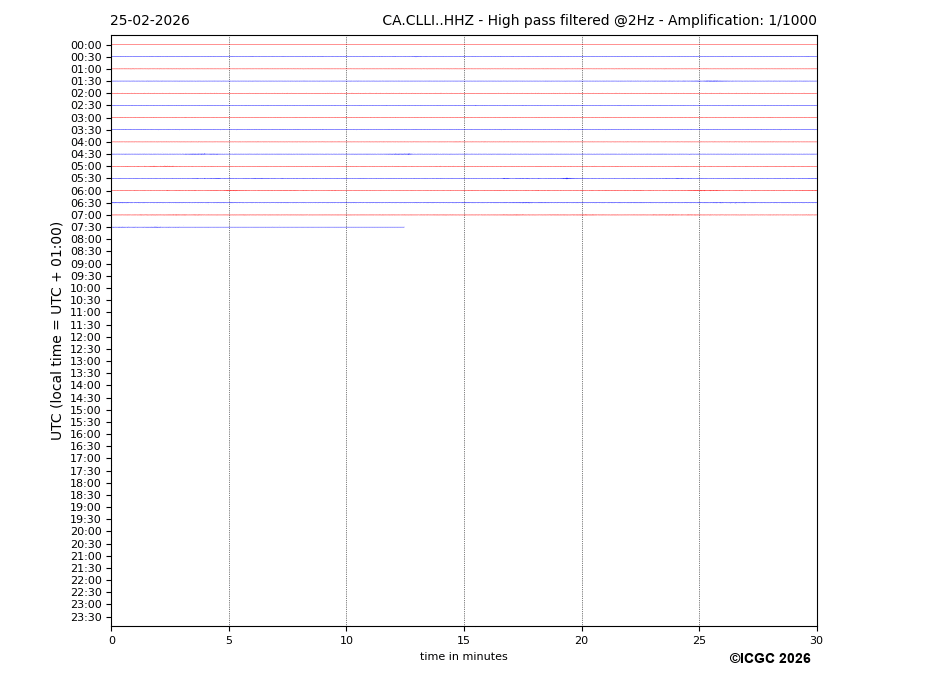Image resolution: width=927 pixels, height=696 pixels.
Task: Select the 23:30 time row label
Action: [x=86, y=617]
